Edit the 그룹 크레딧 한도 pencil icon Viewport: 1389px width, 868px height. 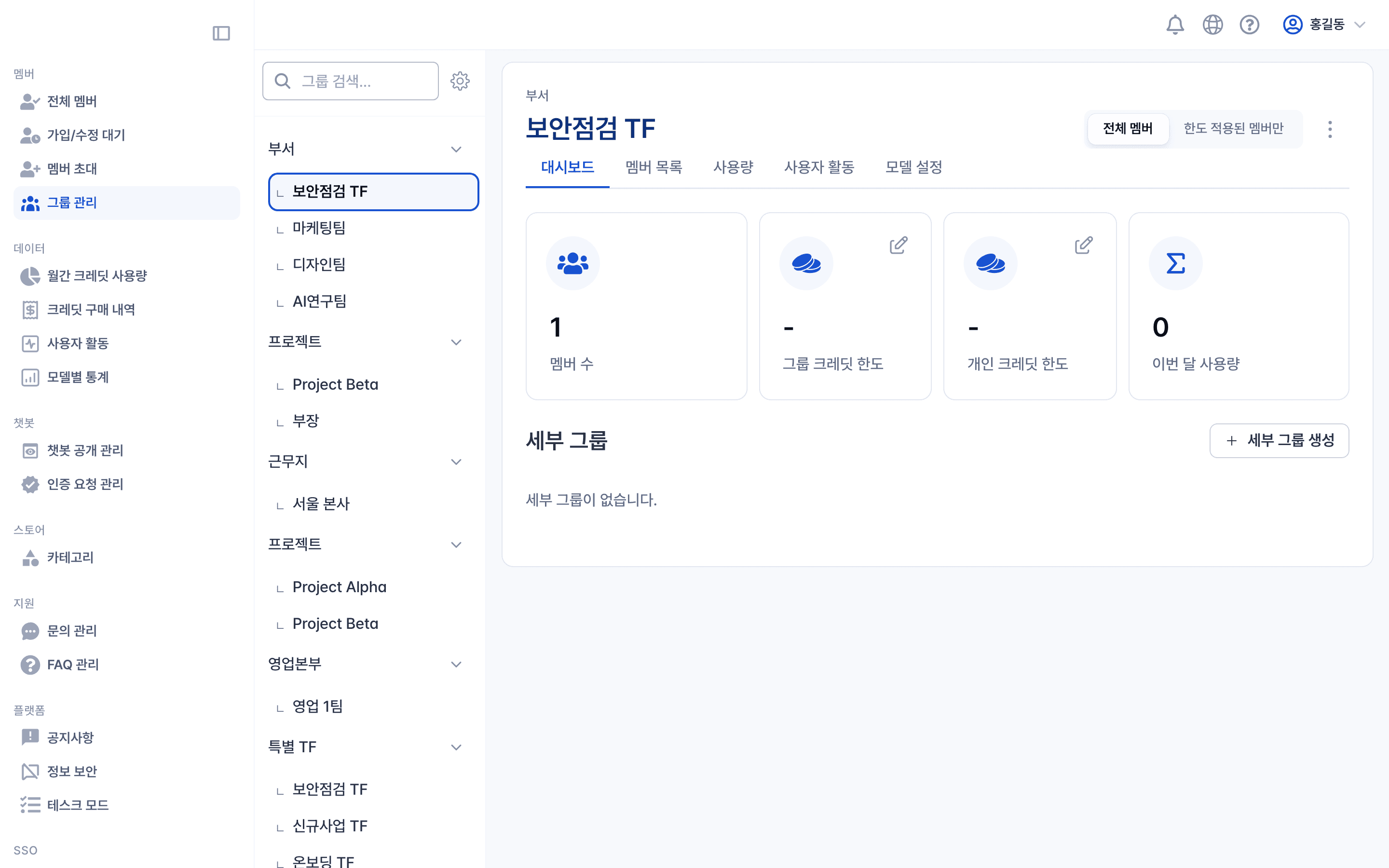[x=898, y=244]
